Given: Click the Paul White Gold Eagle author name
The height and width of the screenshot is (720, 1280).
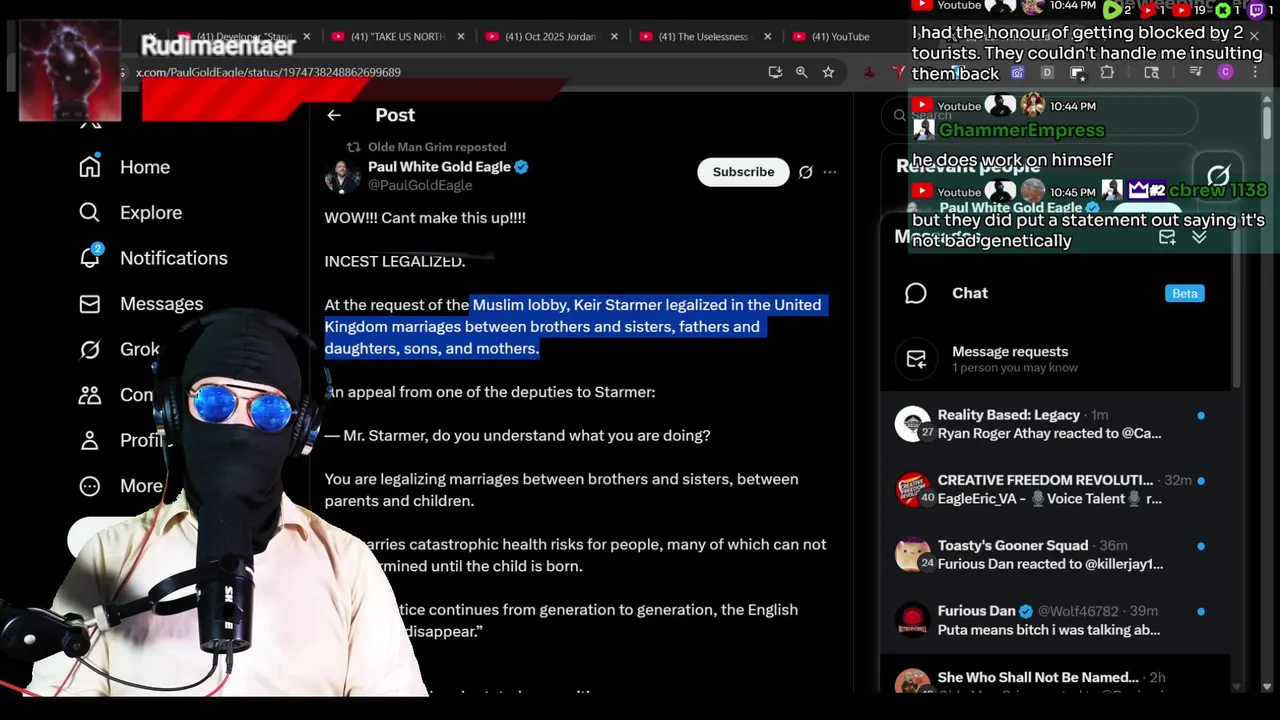Looking at the screenshot, I should click(x=439, y=167).
